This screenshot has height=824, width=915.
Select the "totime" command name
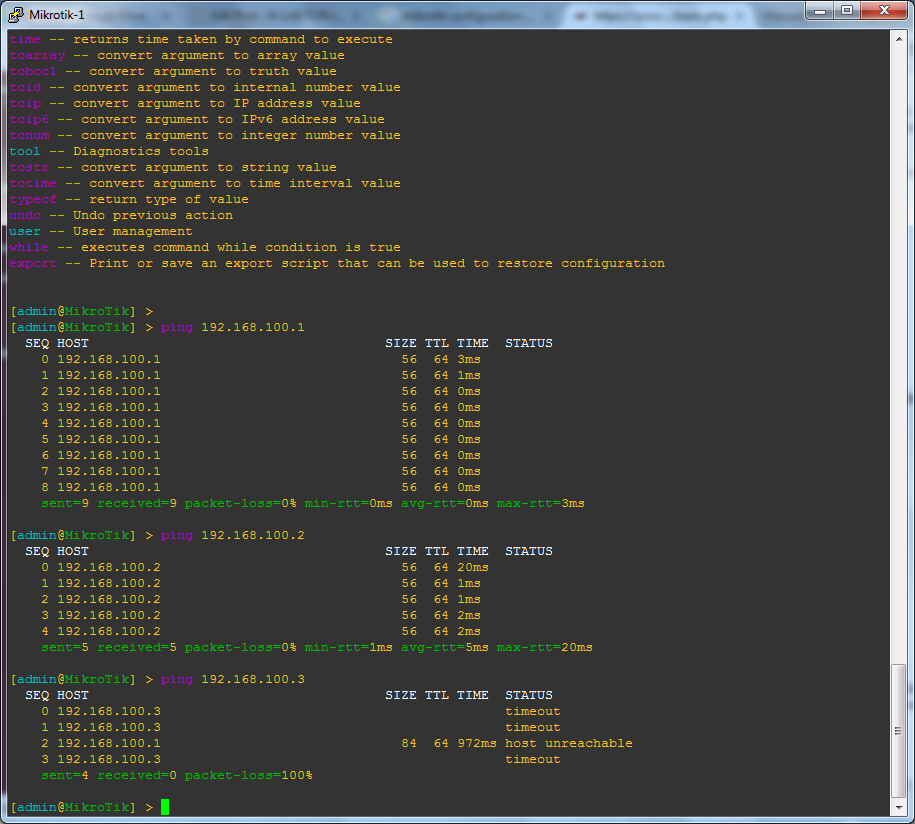tap(33, 183)
